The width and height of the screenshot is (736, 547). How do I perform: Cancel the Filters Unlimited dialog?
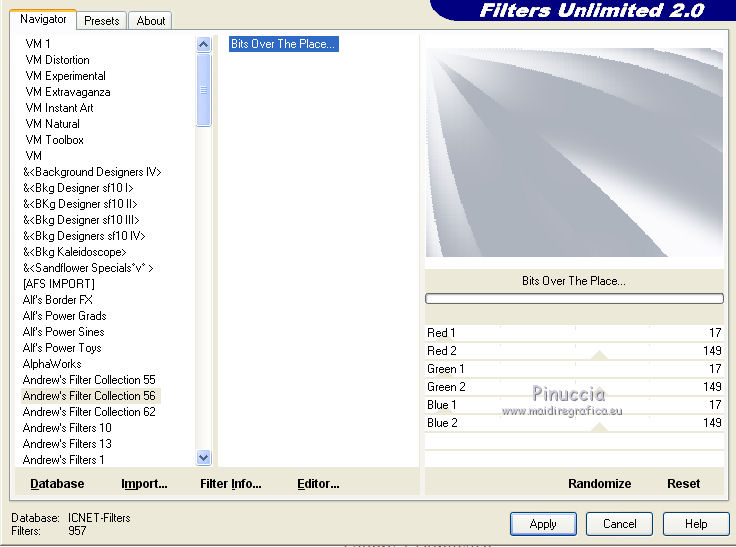620,524
